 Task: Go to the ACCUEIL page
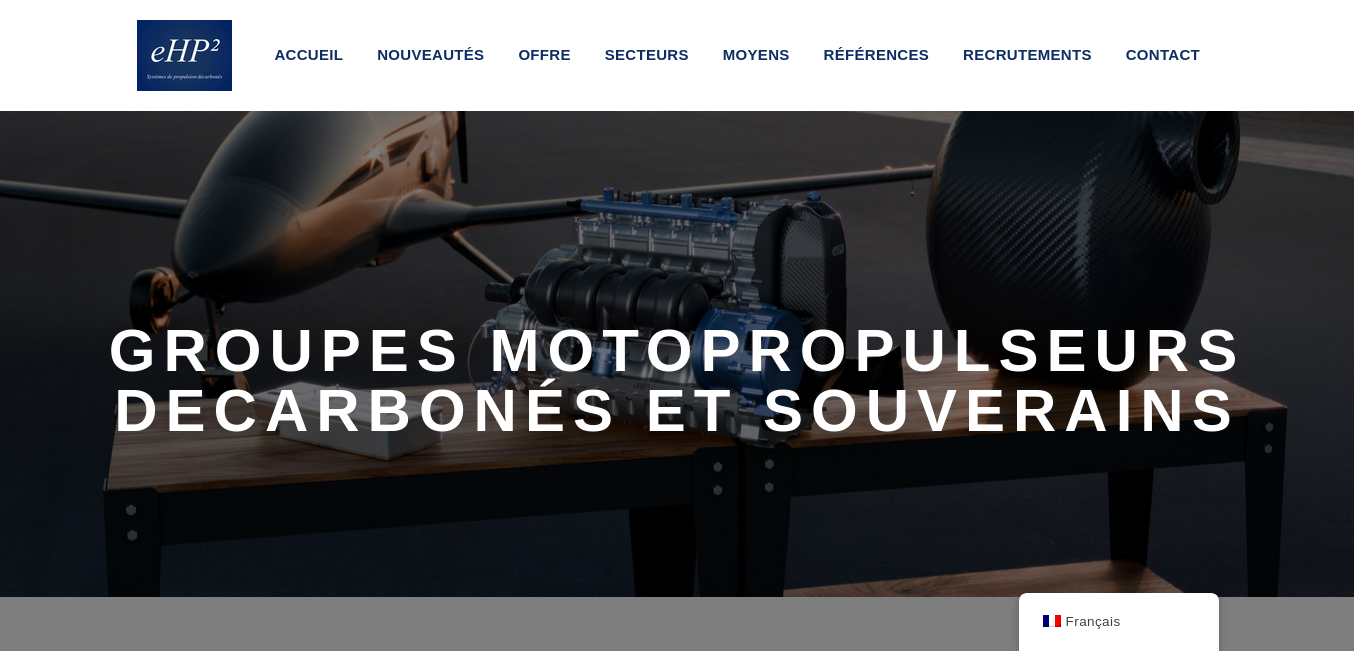pos(308,55)
